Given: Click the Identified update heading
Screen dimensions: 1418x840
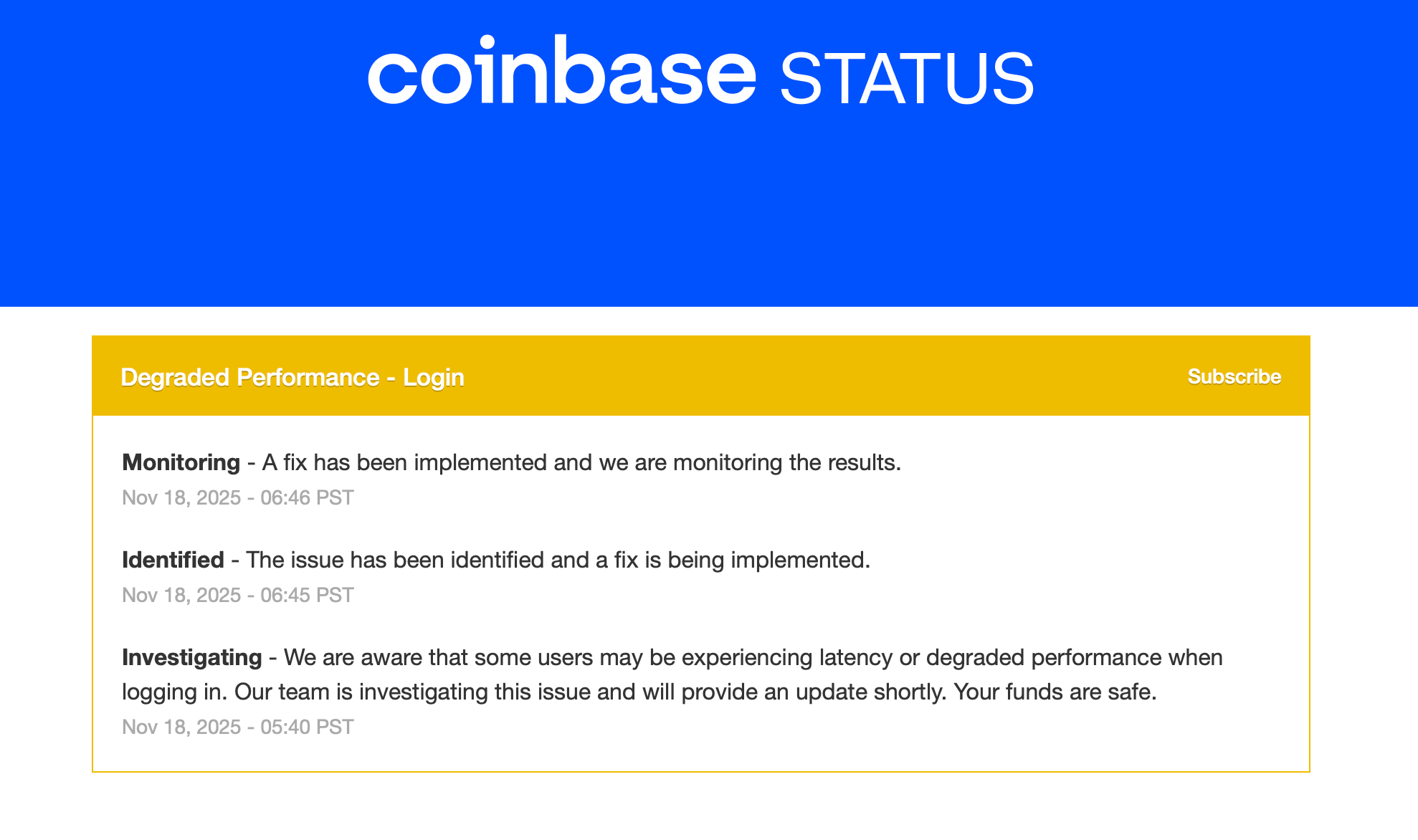Looking at the screenshot, I should (172, 560).
